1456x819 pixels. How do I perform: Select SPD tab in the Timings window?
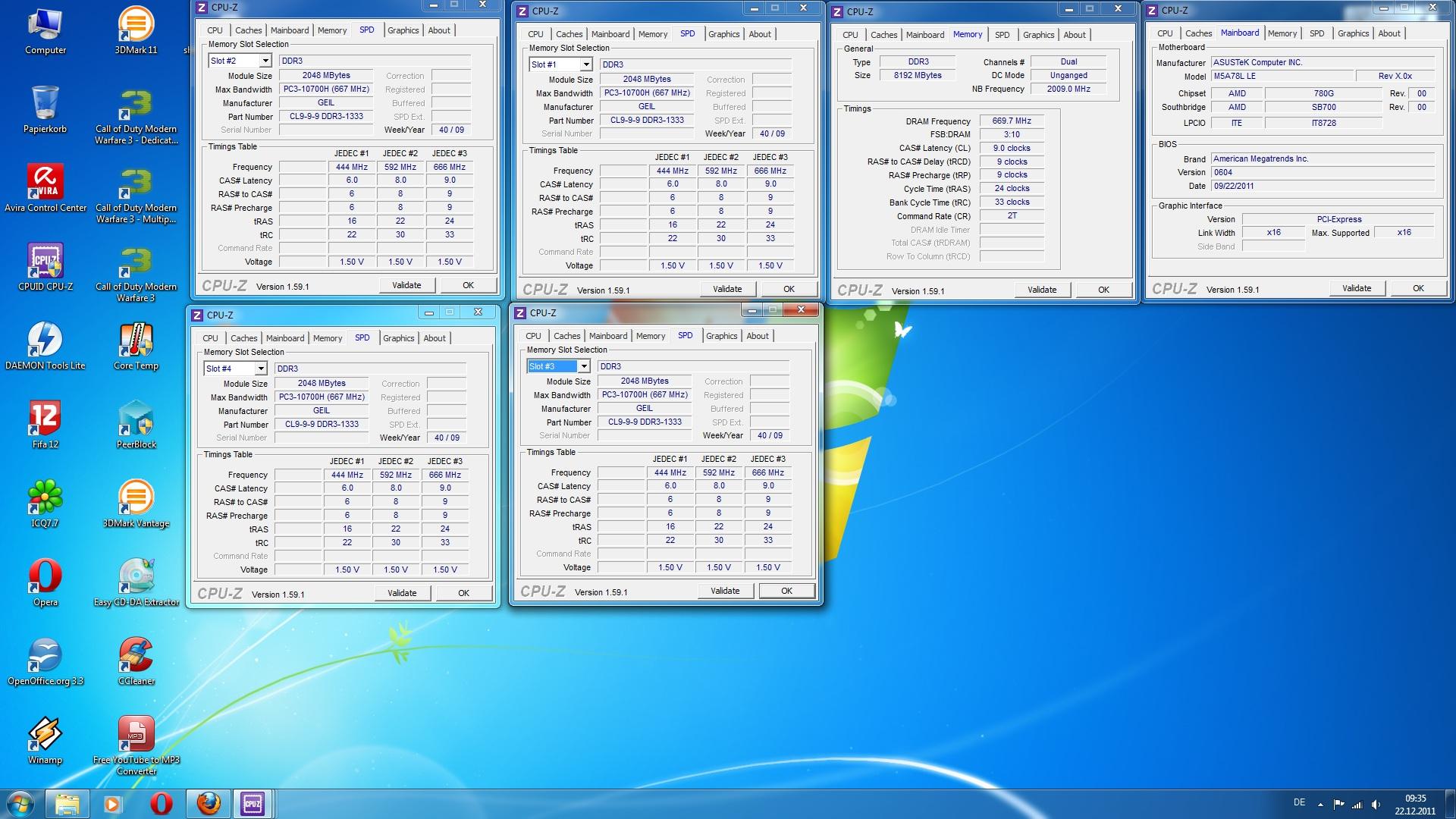tap(1003, 35)
